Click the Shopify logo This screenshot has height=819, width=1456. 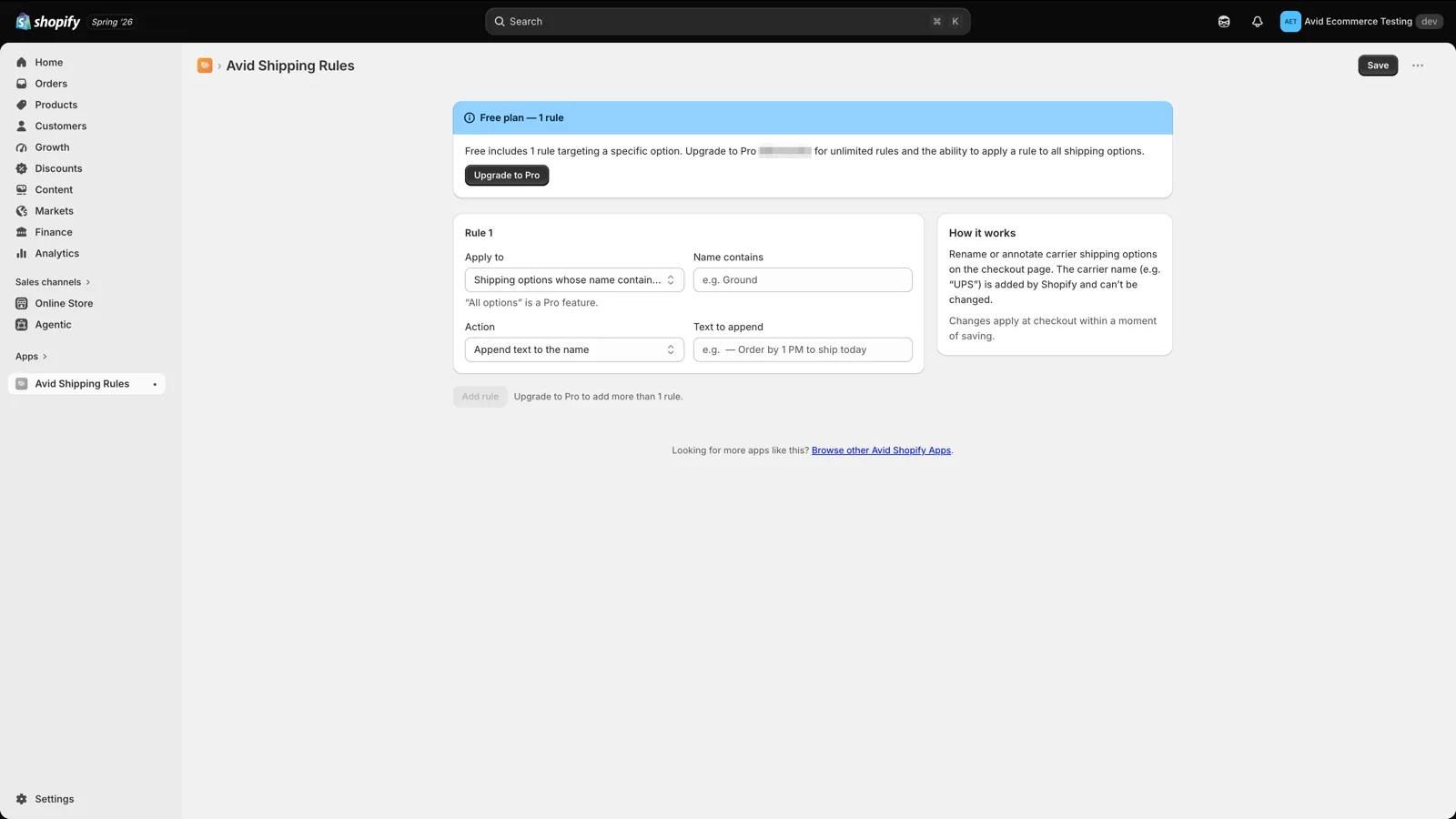point(48,21)
